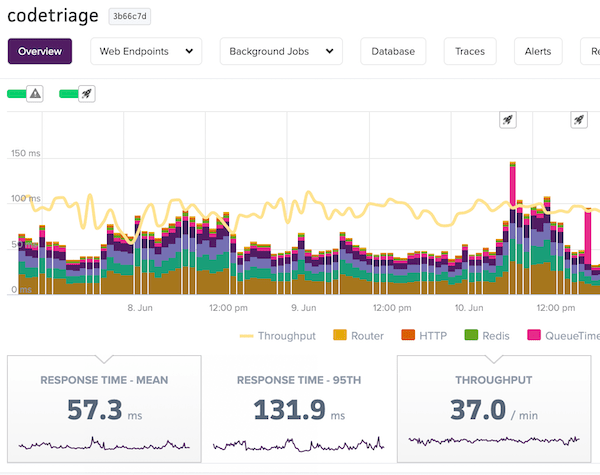Image resolution: width=600 pixels, height=475 pixels.
Task: Toggle Throughput series in chart legend
Action: pos(278,336)
